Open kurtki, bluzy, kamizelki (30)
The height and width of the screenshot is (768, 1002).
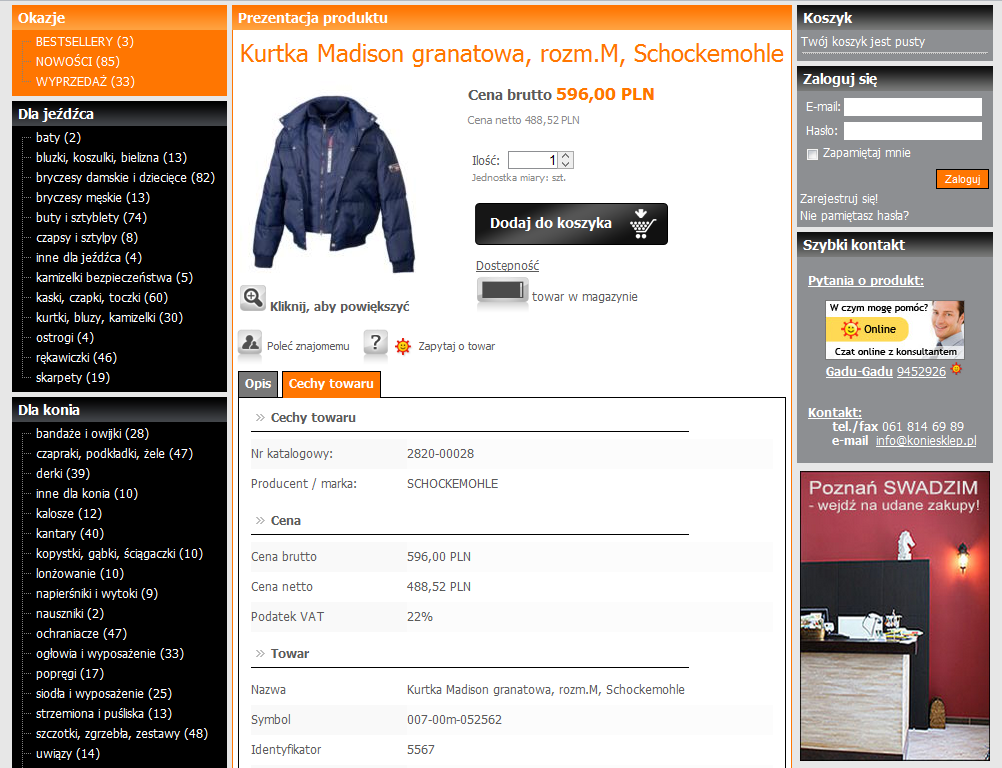tap(109, 318)
